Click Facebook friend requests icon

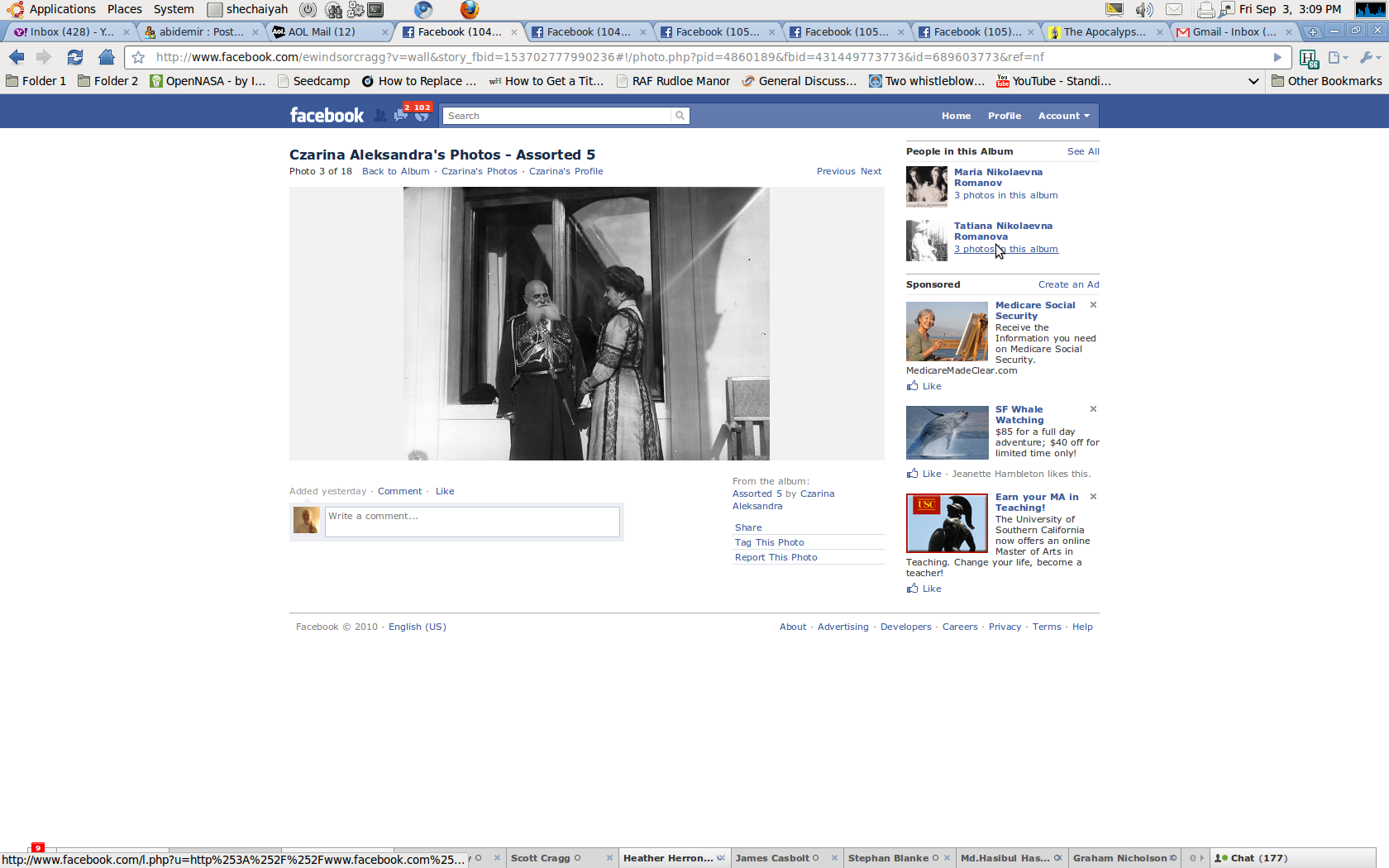coord(380,116)
